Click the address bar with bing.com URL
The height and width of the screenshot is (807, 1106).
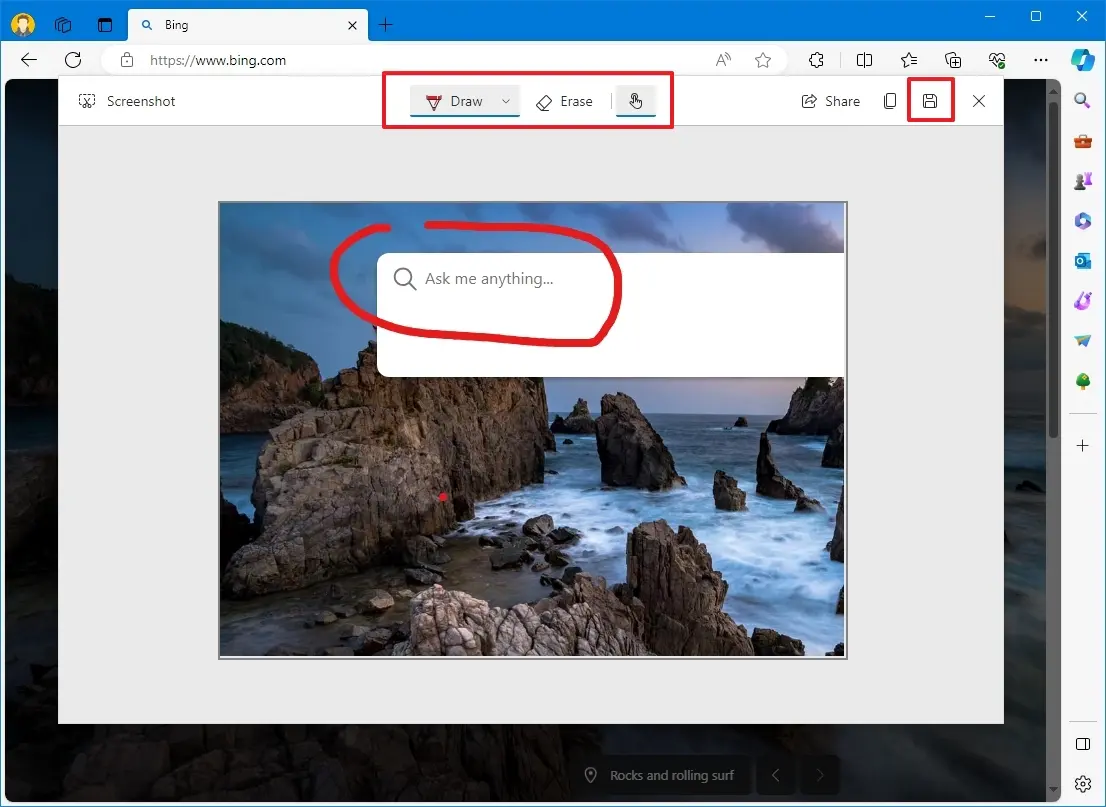pos(409,61)
